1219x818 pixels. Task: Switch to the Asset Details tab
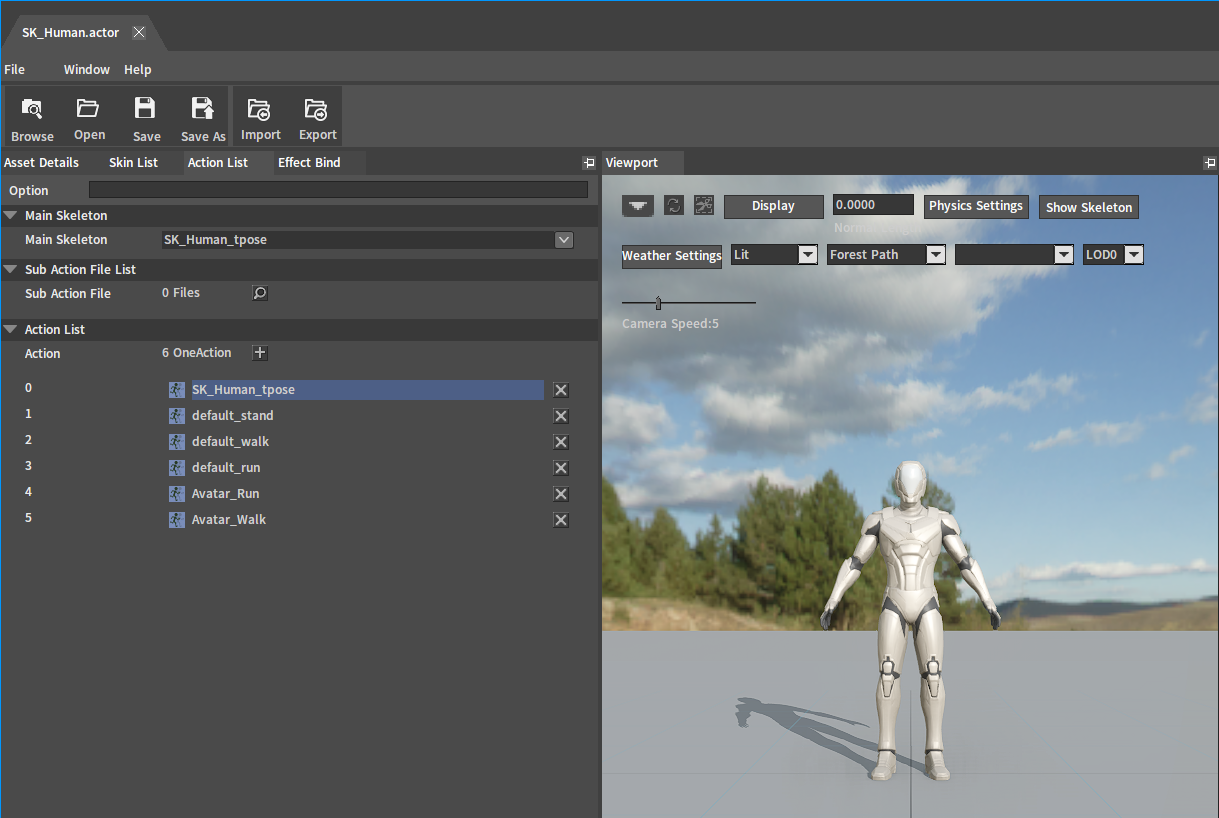pos(42,163)
